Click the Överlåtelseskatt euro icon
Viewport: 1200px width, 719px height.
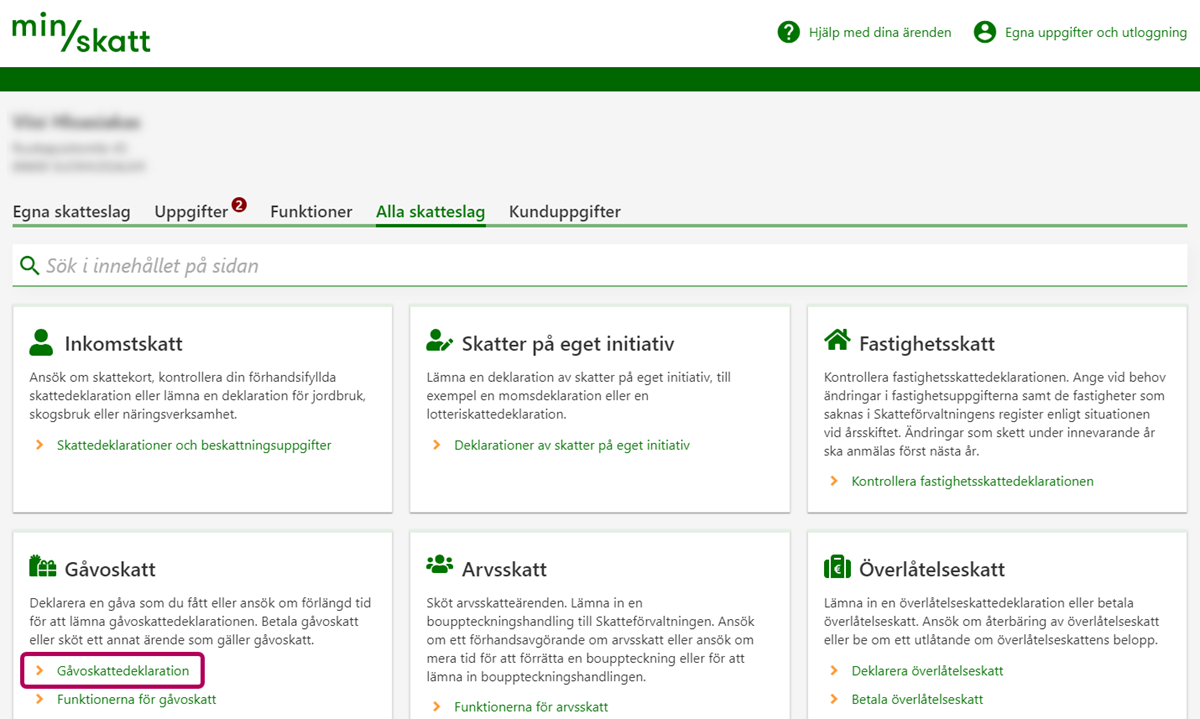pos(837,568)
